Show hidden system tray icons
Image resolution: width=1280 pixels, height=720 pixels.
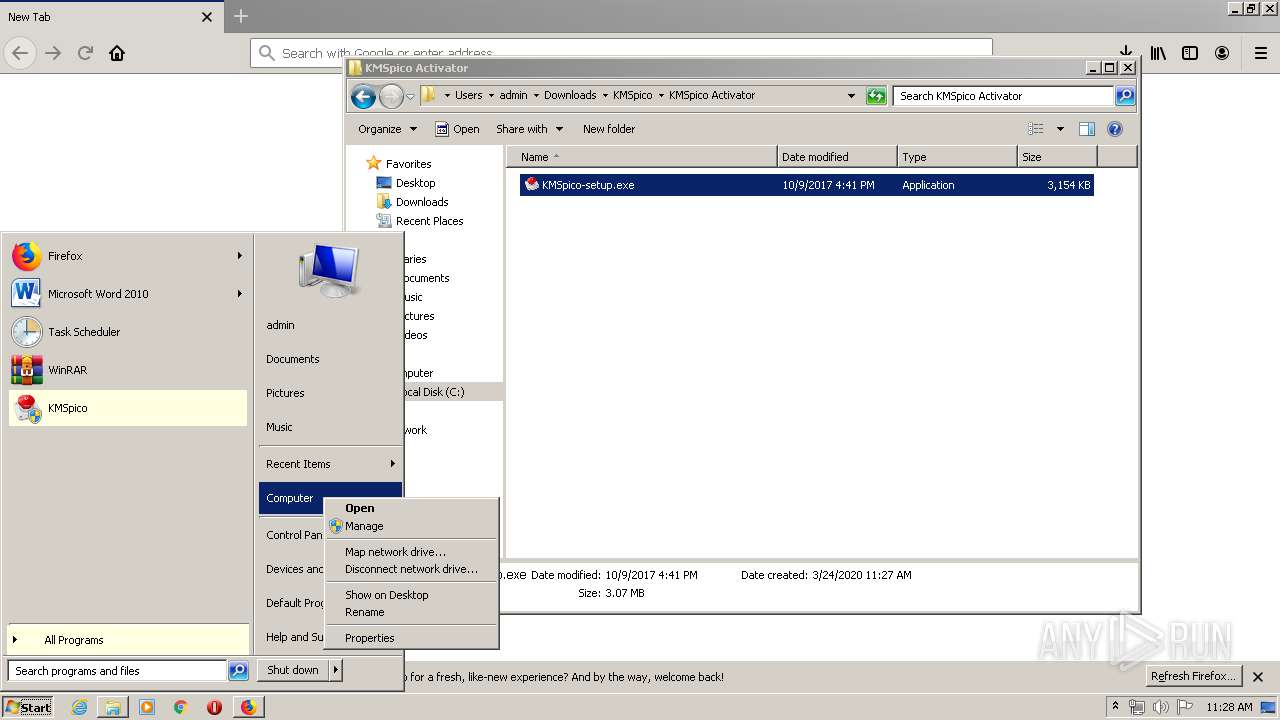[x=1115, y=706]
